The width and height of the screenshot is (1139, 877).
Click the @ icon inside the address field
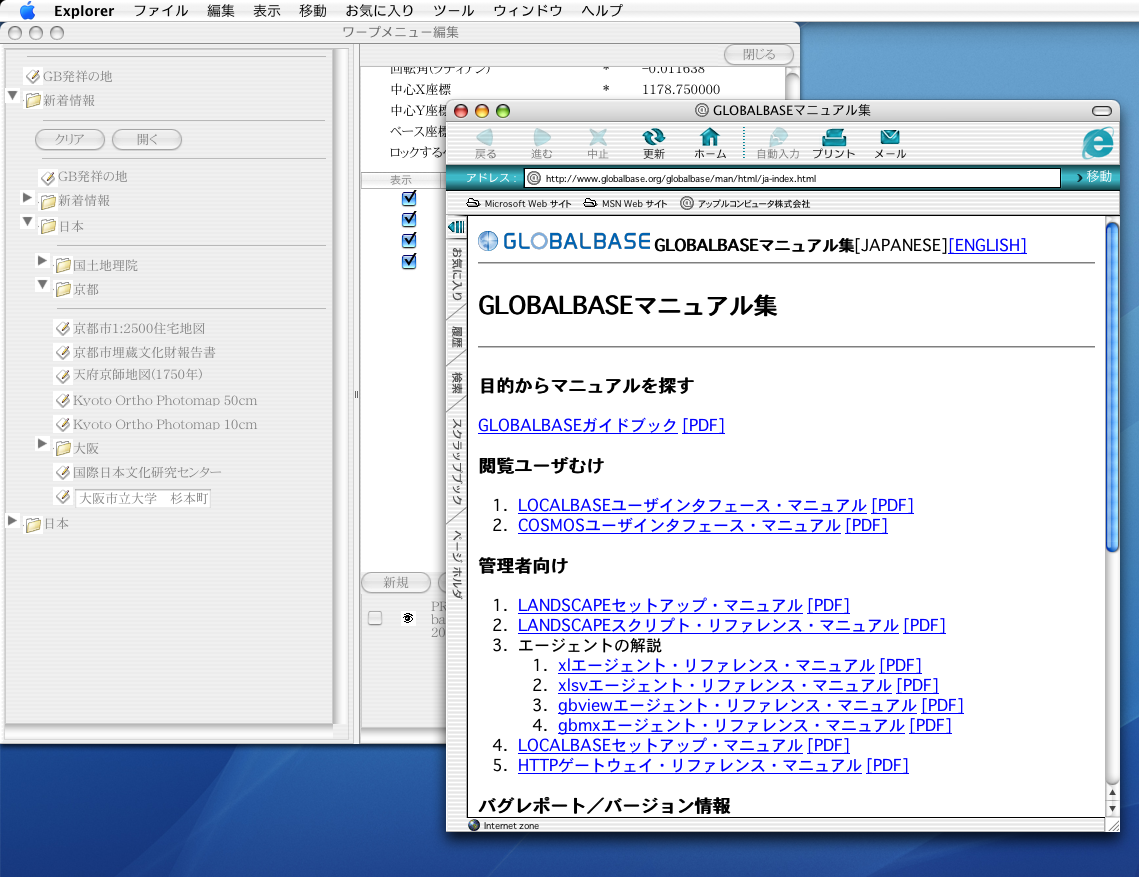[x=534, y=178]
